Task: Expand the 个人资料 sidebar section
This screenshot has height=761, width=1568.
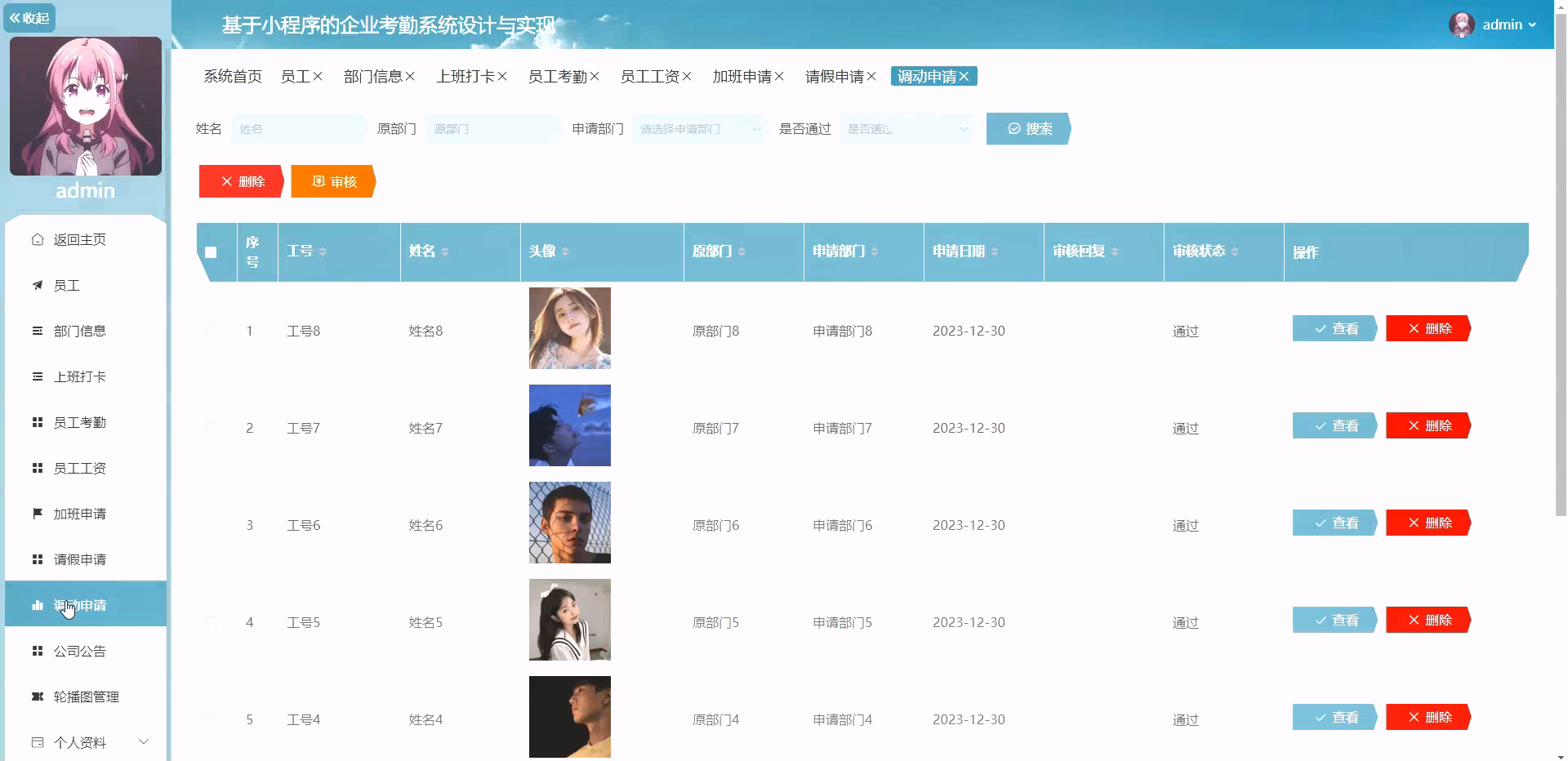Action: click(x=145, y=742)
